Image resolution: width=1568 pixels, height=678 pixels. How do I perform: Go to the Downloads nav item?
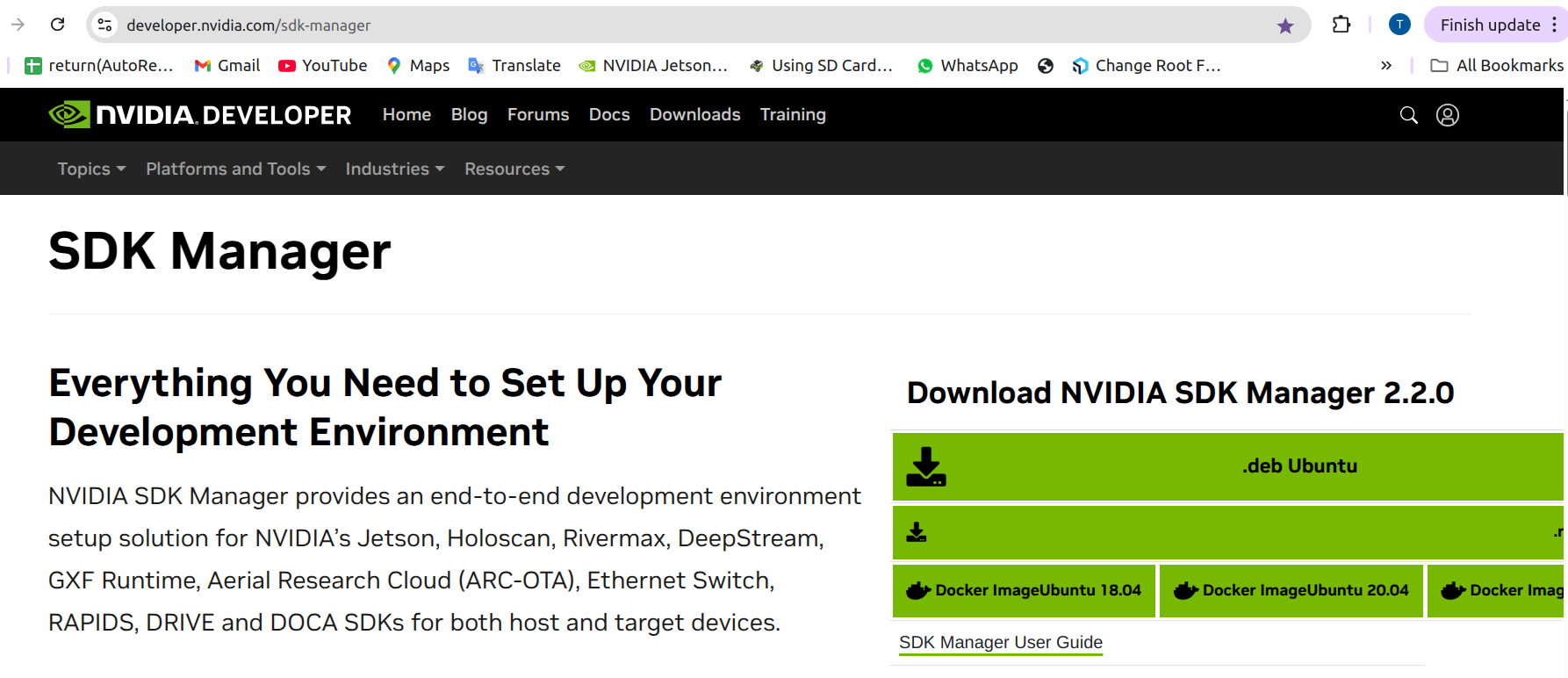click(694, 115)
